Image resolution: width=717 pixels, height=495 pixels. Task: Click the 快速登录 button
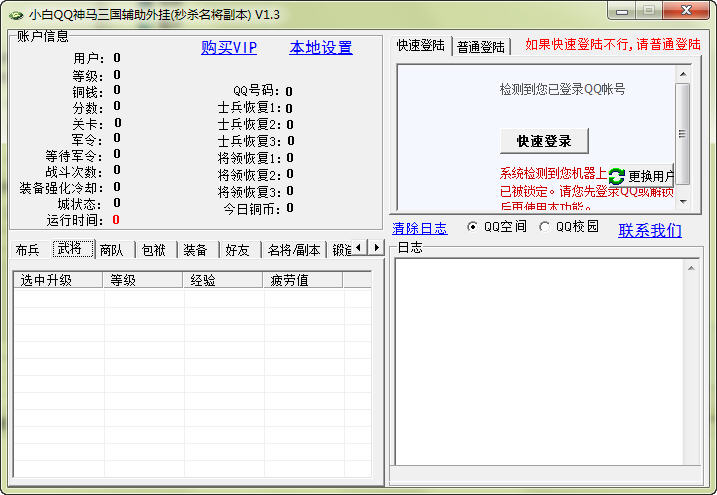tap(544, 141)
